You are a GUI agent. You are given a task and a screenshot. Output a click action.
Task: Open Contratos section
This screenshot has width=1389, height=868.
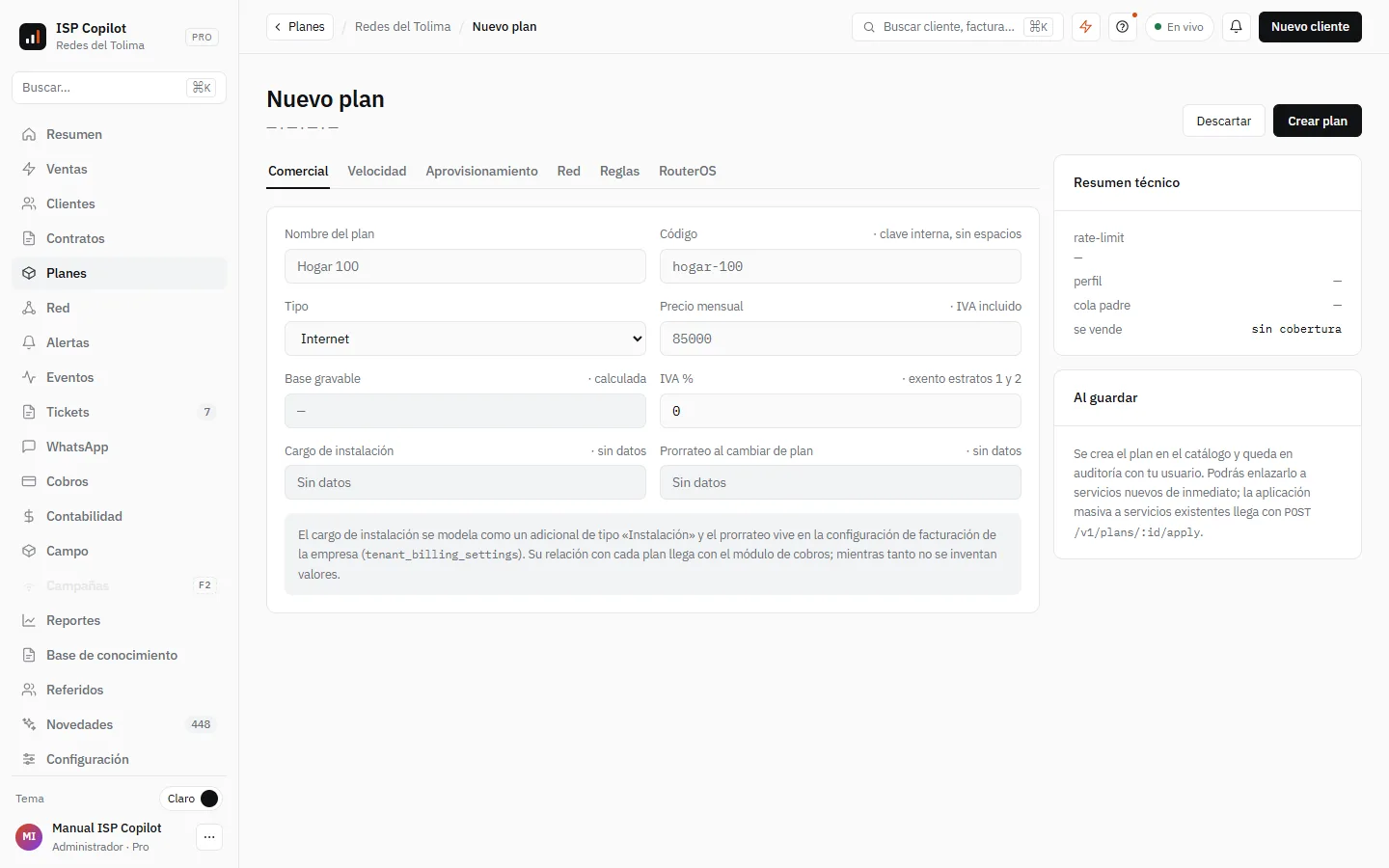[119, 238]
